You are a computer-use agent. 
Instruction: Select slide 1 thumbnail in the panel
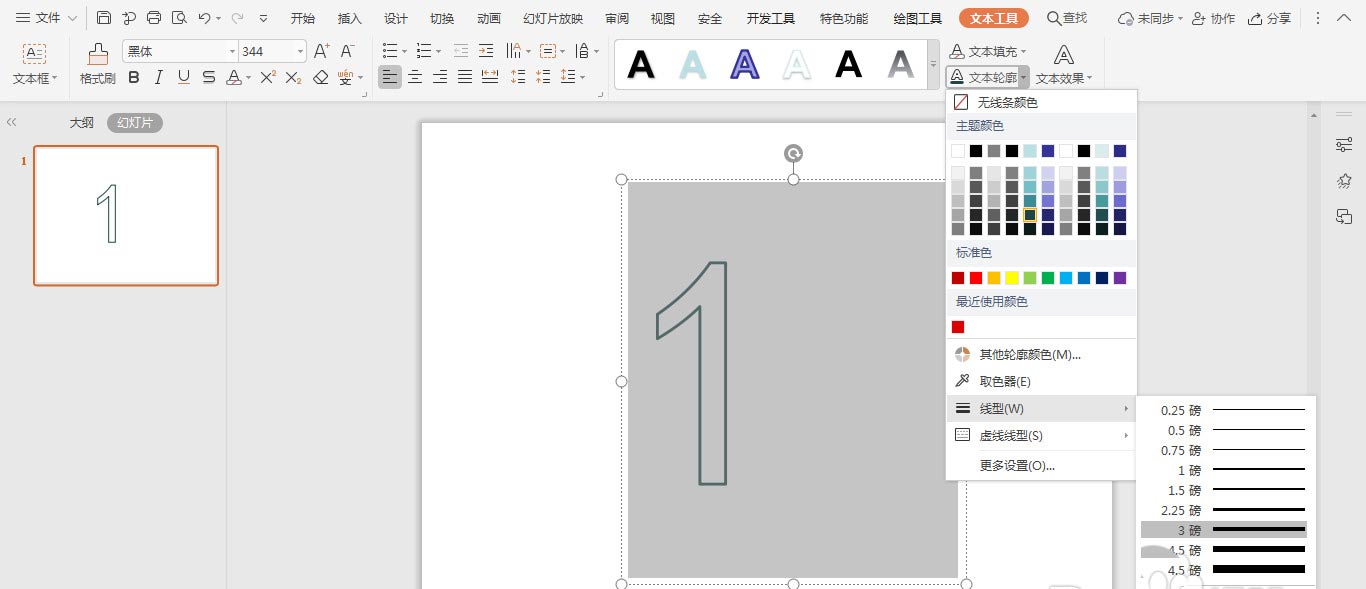click(x=126, y=215)
